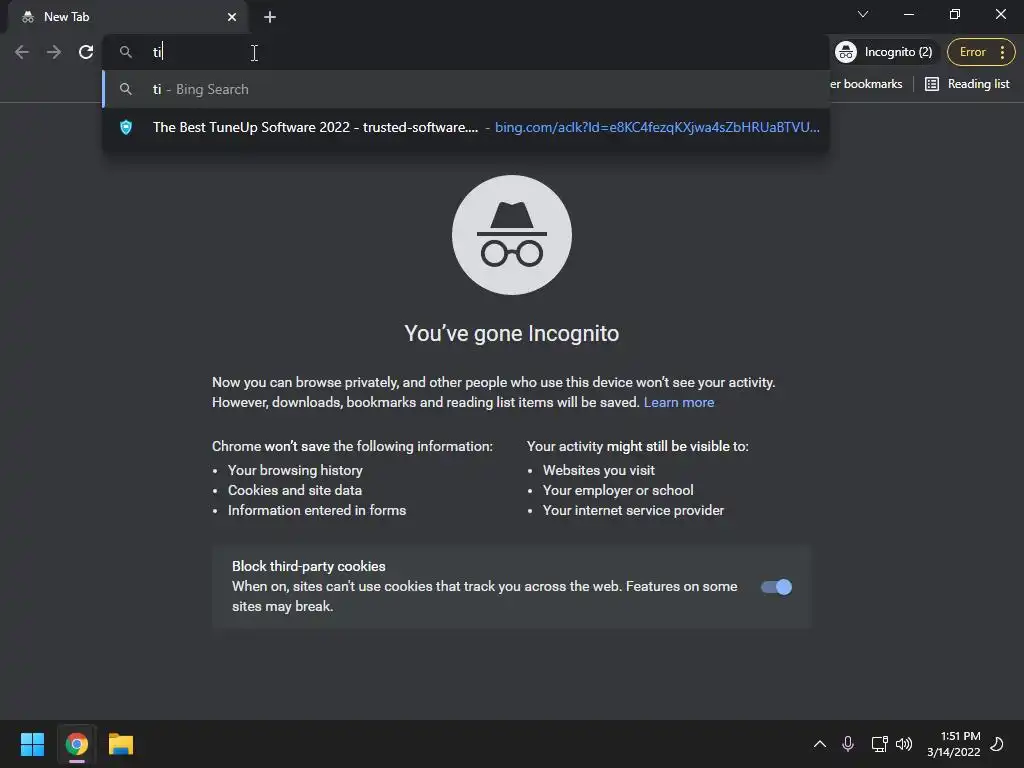The height and width of the screenshot is (768, 1024).
Task: Open the tab search chevron
Action: (863, 14)
